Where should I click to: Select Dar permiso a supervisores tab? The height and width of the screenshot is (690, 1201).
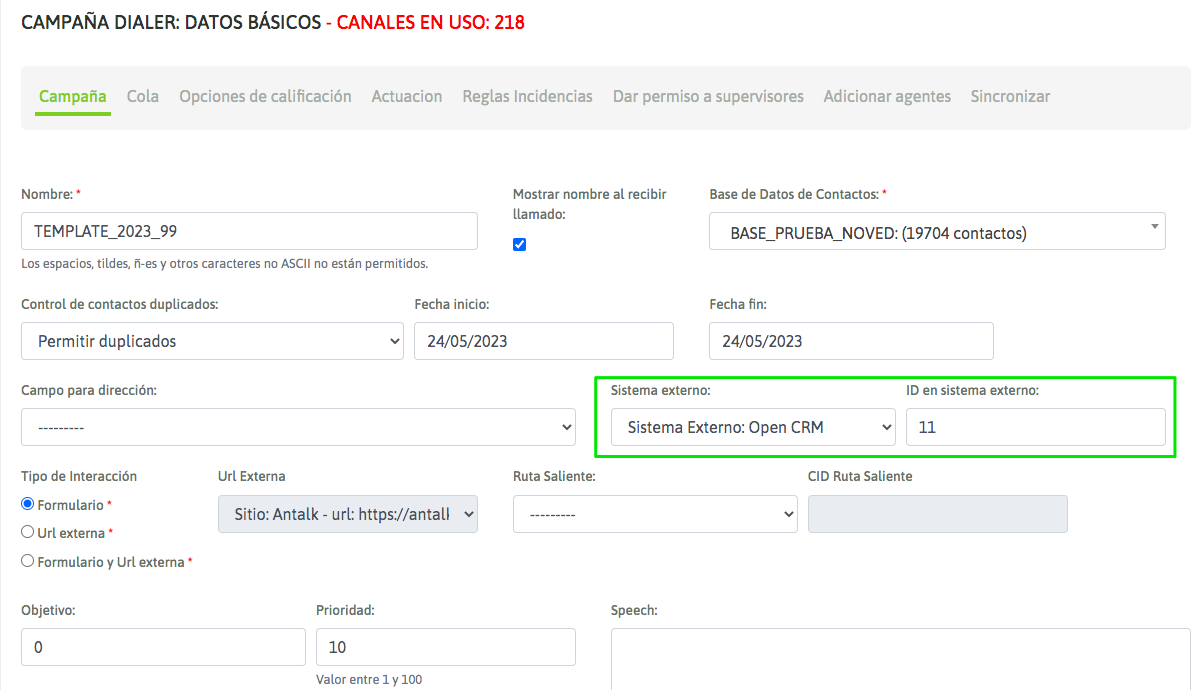pos(708,97)
